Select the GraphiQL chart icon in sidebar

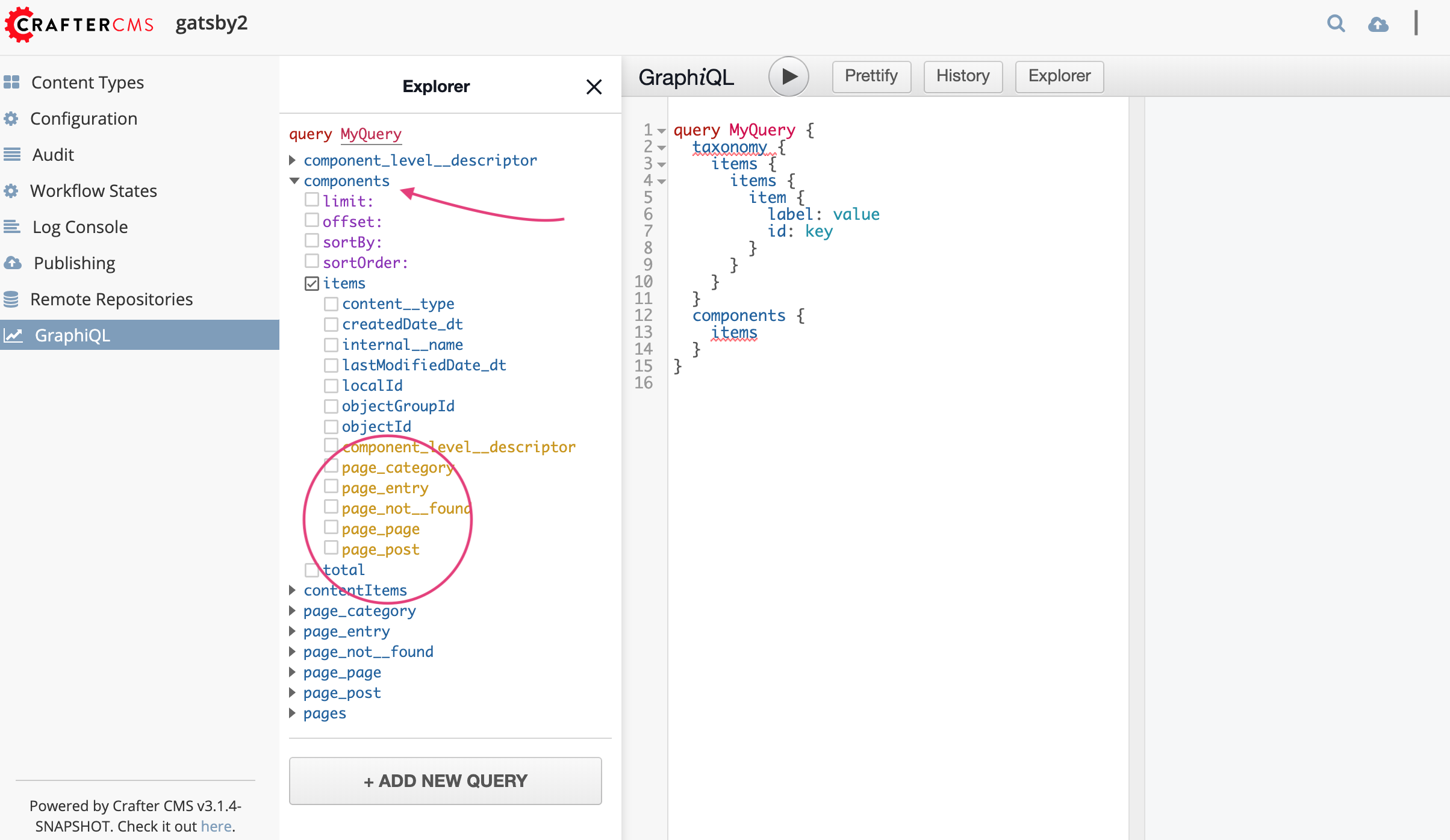pyautogui.click(x=13, y=335)
